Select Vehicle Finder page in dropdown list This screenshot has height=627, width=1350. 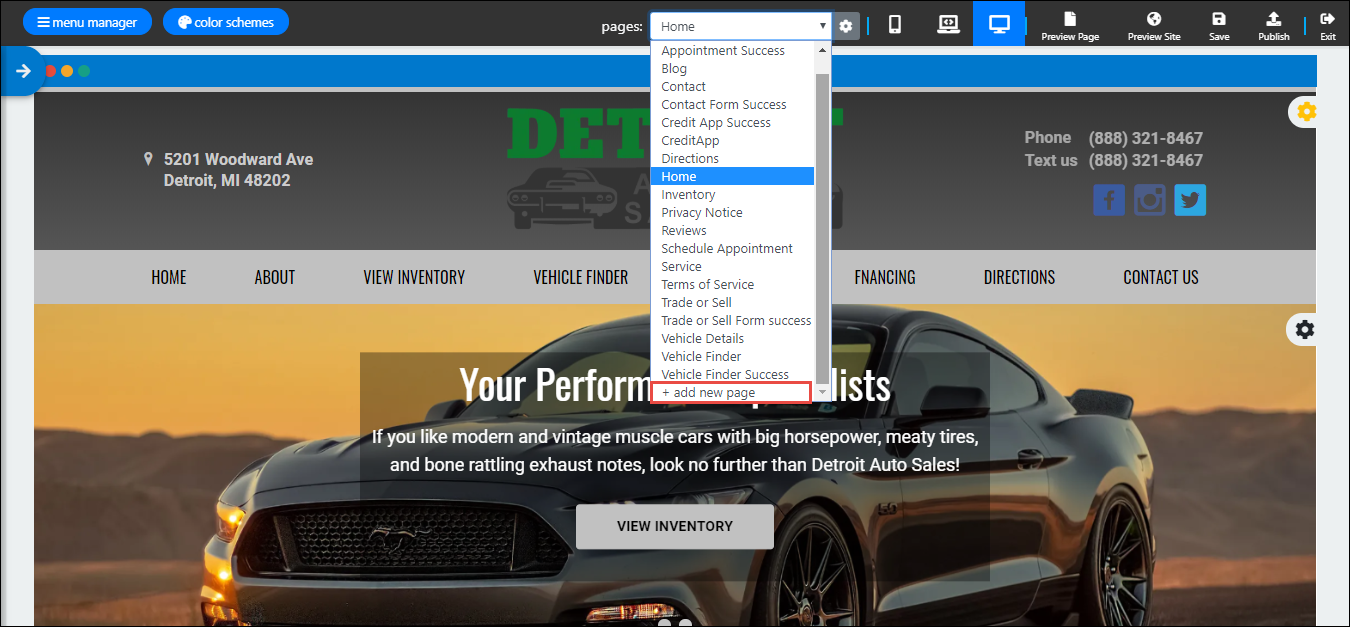click(733, 357)
